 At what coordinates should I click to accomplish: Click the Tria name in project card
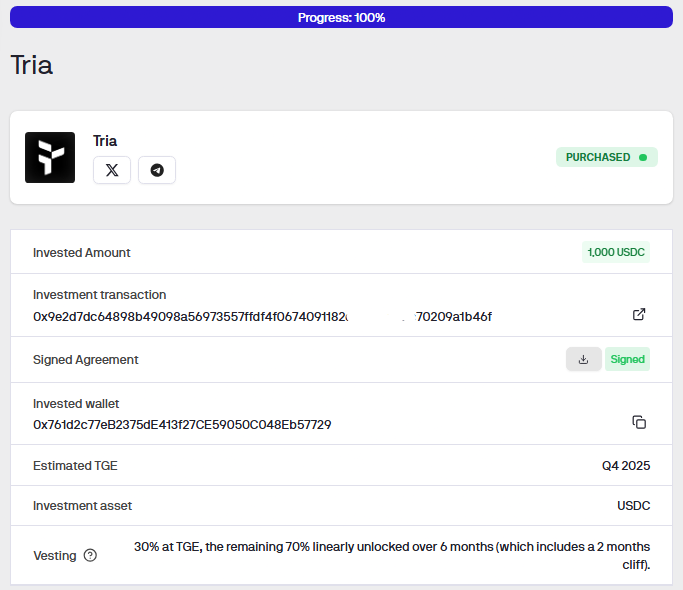(105, 141)
